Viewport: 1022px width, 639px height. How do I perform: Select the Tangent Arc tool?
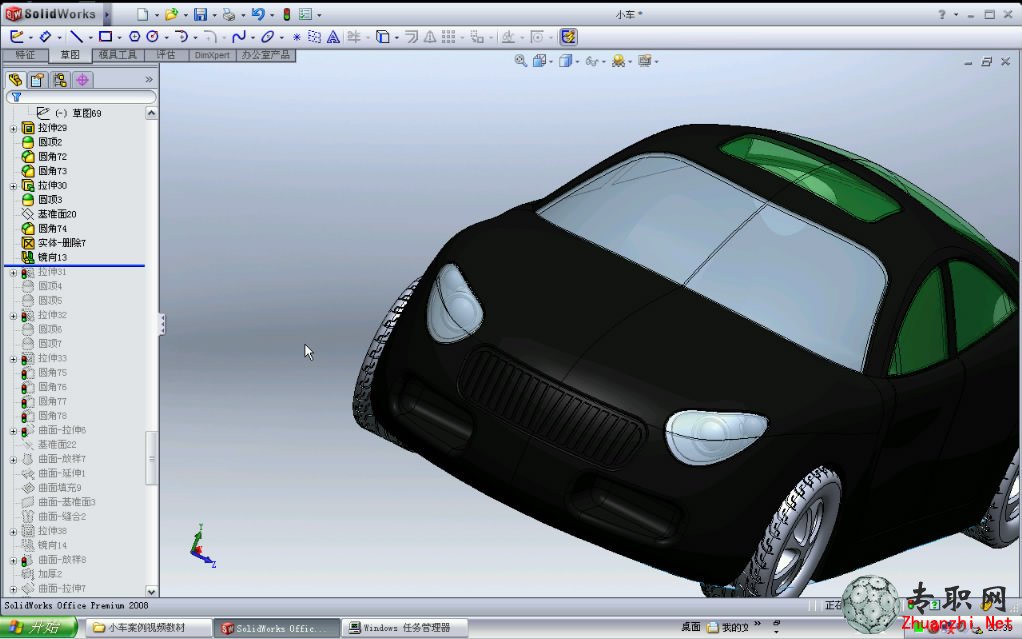[182, 37]
